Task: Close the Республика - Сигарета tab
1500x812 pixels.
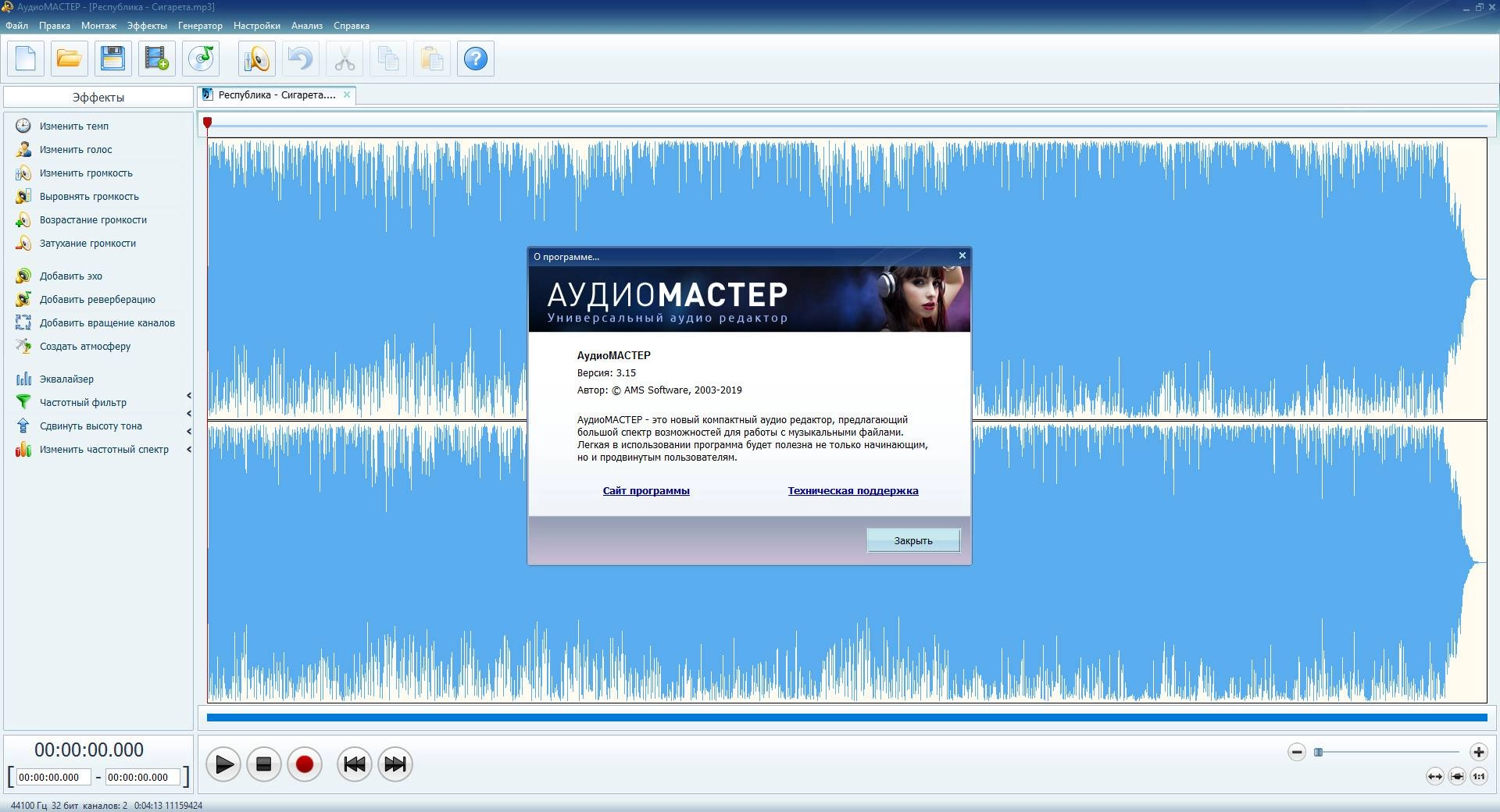Action: pyautogui.click(x=347, y=94)
